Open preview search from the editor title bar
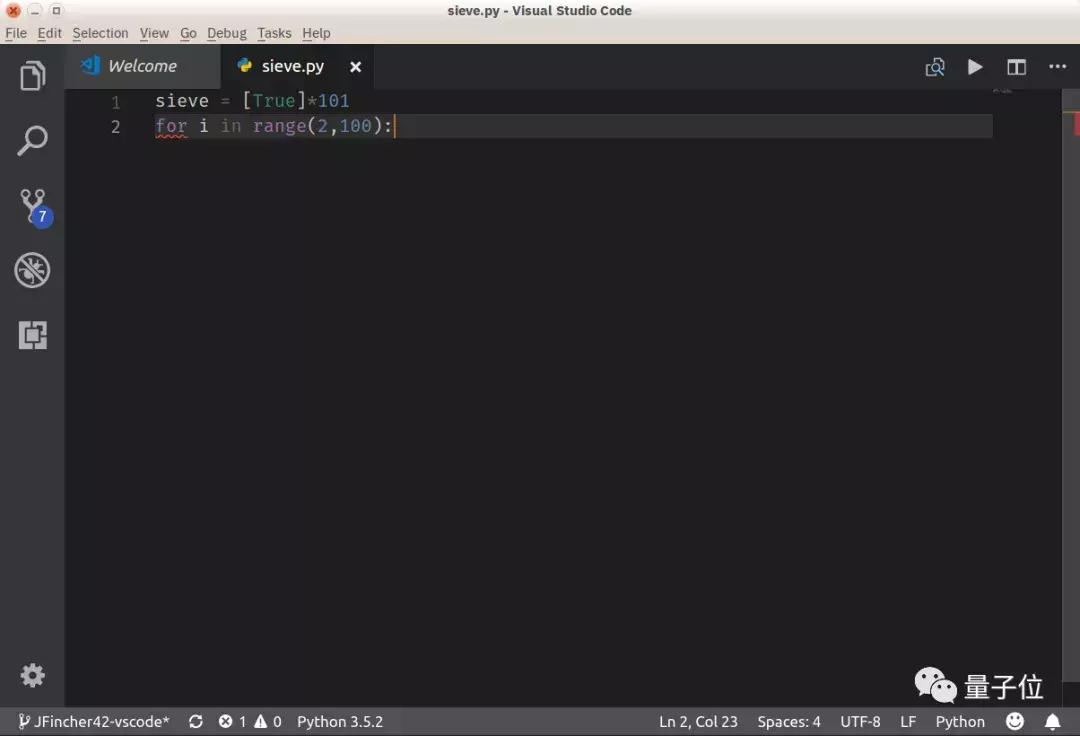This screenshot has width=1080, height=736. click(935, 66)
